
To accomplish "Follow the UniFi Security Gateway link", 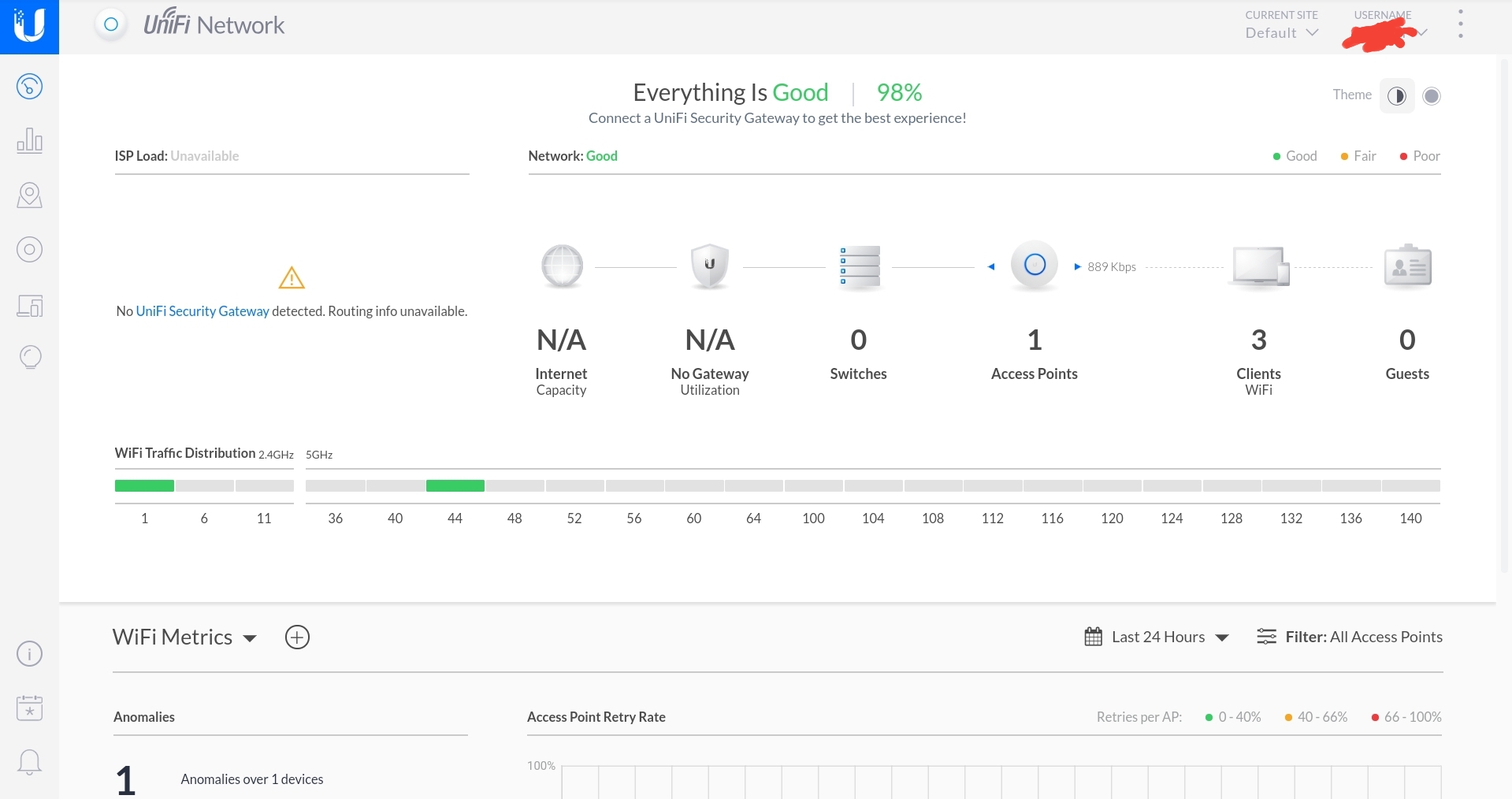I will [202, 311].
